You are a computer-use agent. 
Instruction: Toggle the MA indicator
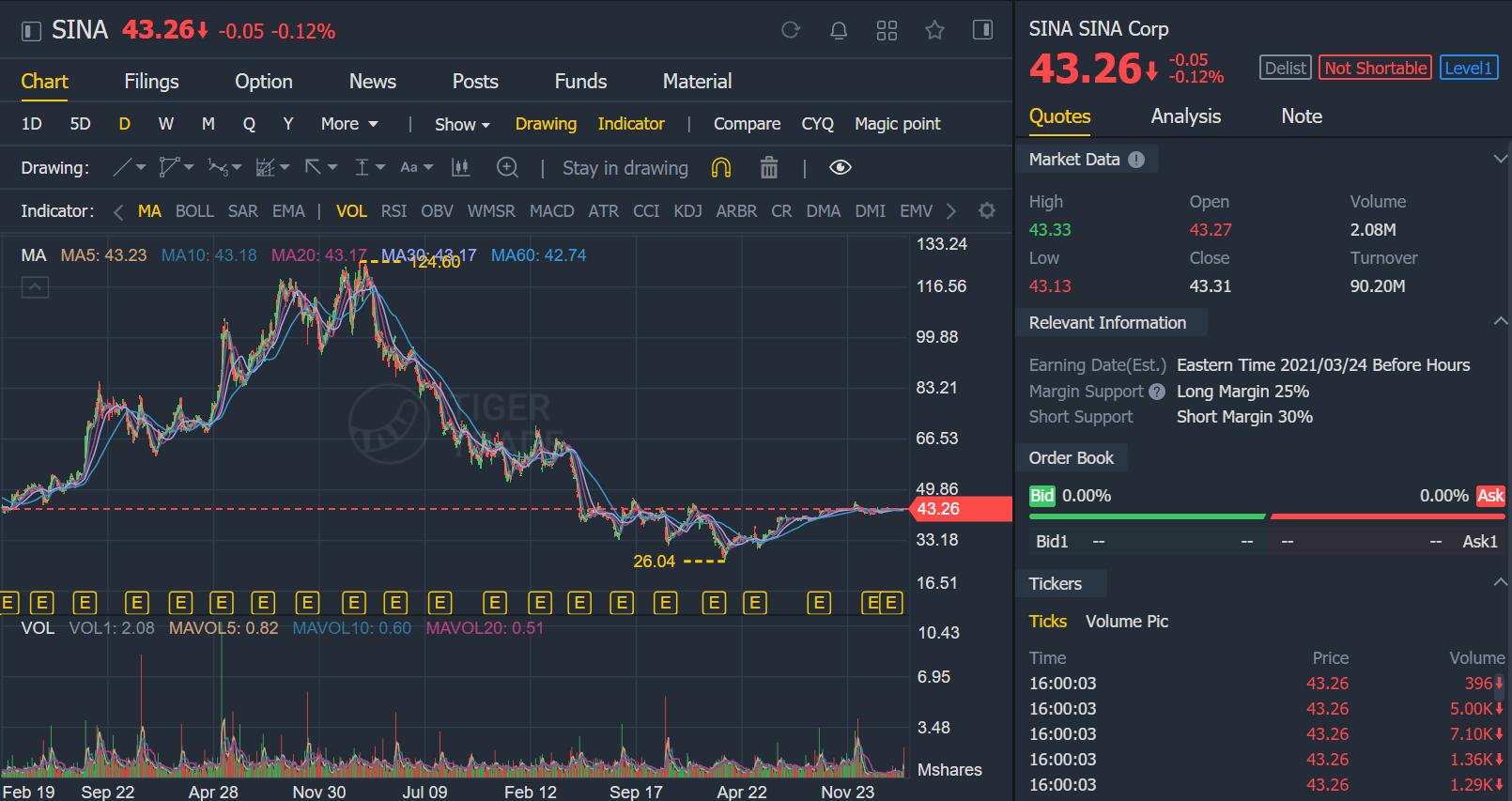pyautogui.click(x=149, y=211)
